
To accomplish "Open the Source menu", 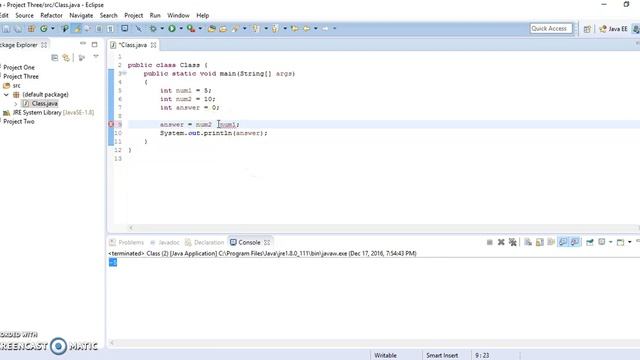I will 24,16.
